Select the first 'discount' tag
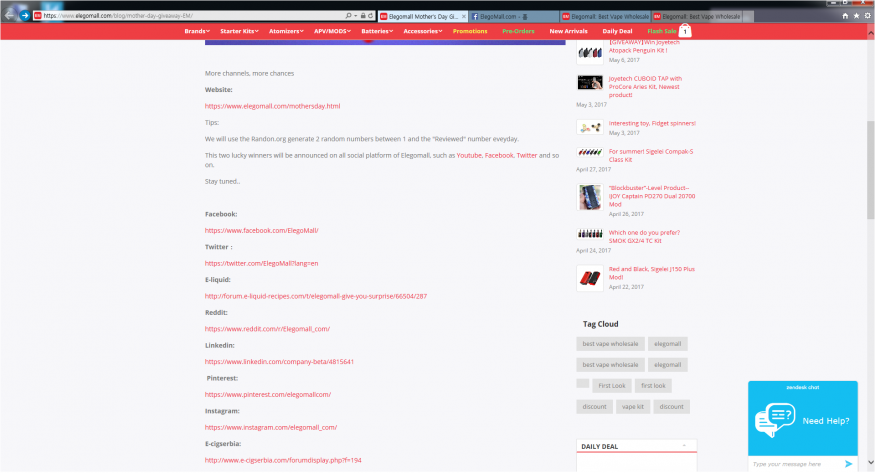875x473 pixels. pos(594,407)
